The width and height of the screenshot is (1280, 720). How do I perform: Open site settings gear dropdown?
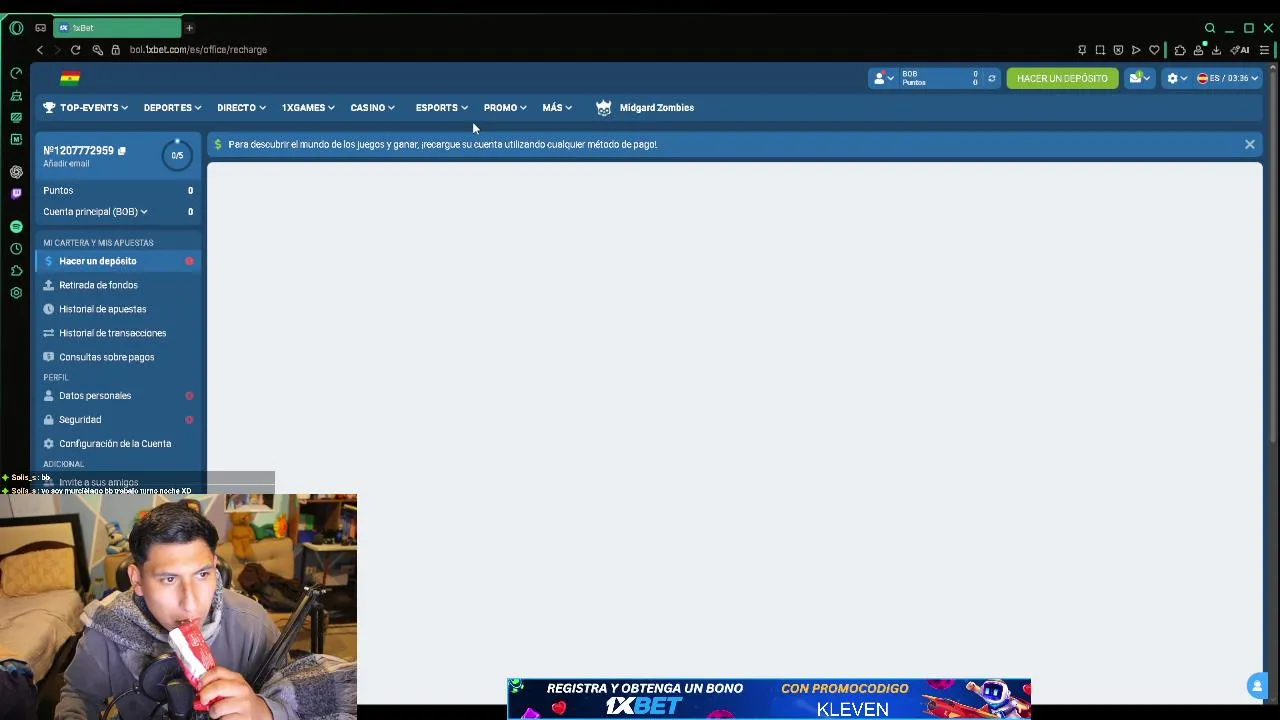[x=1177, y=78]
